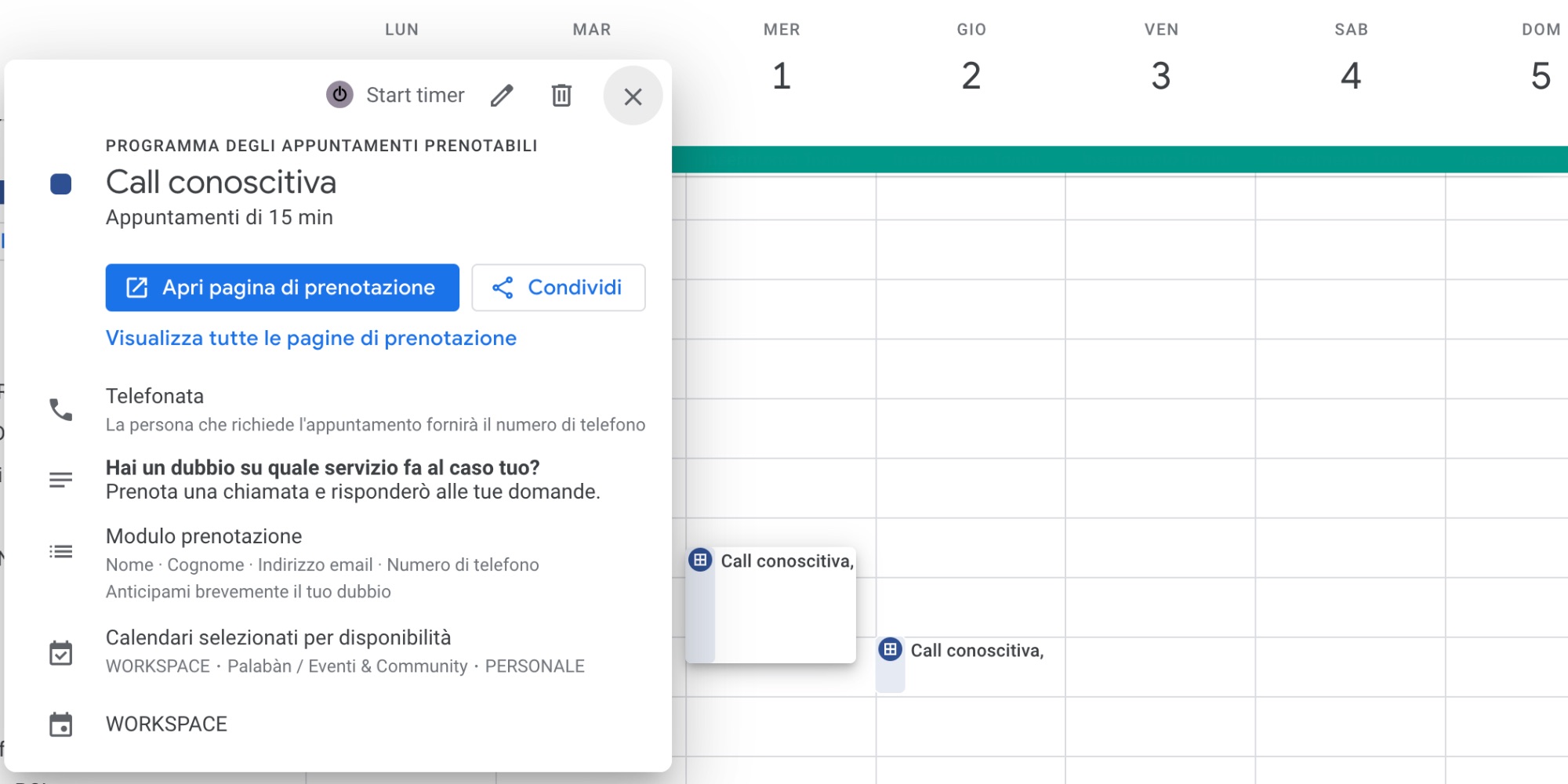Click the phone icon beside Telefonata

[x=61, y=409]
